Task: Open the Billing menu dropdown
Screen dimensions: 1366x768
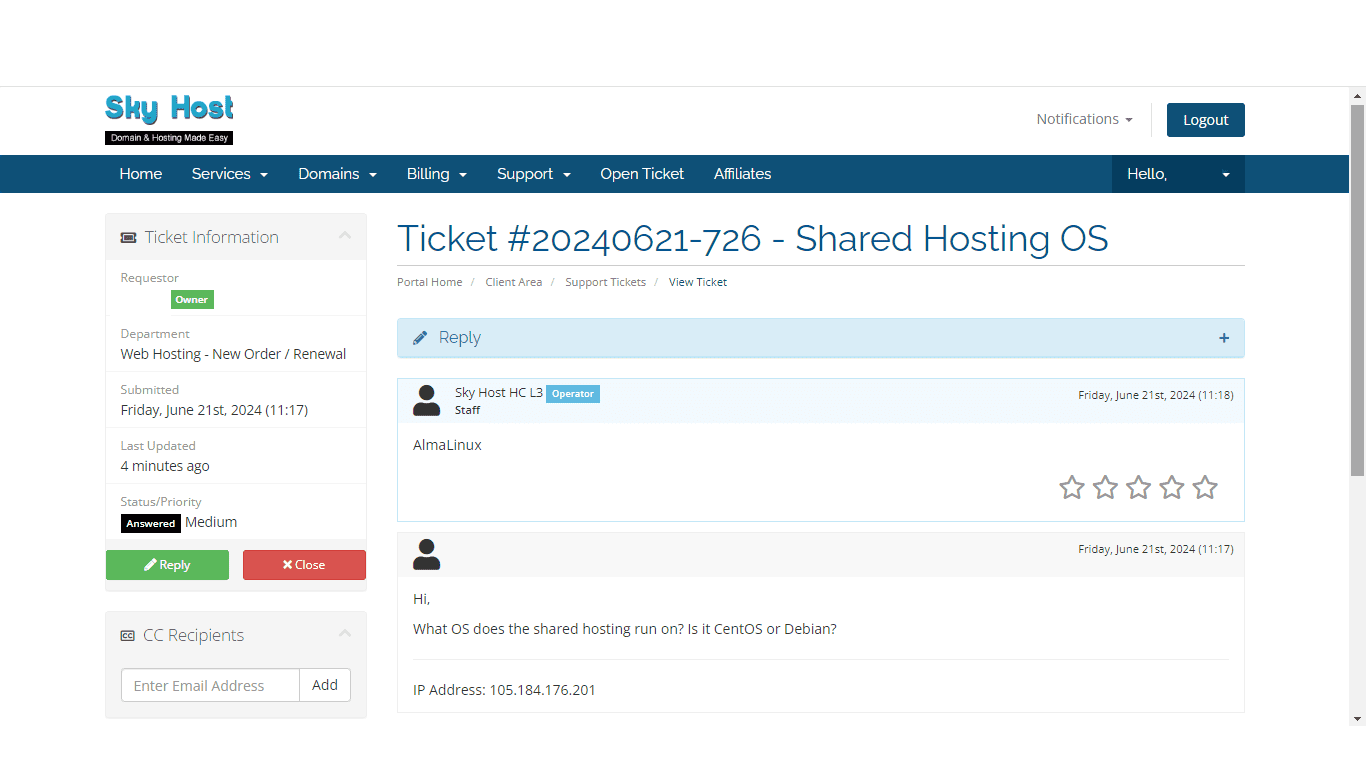Action: 437,174
